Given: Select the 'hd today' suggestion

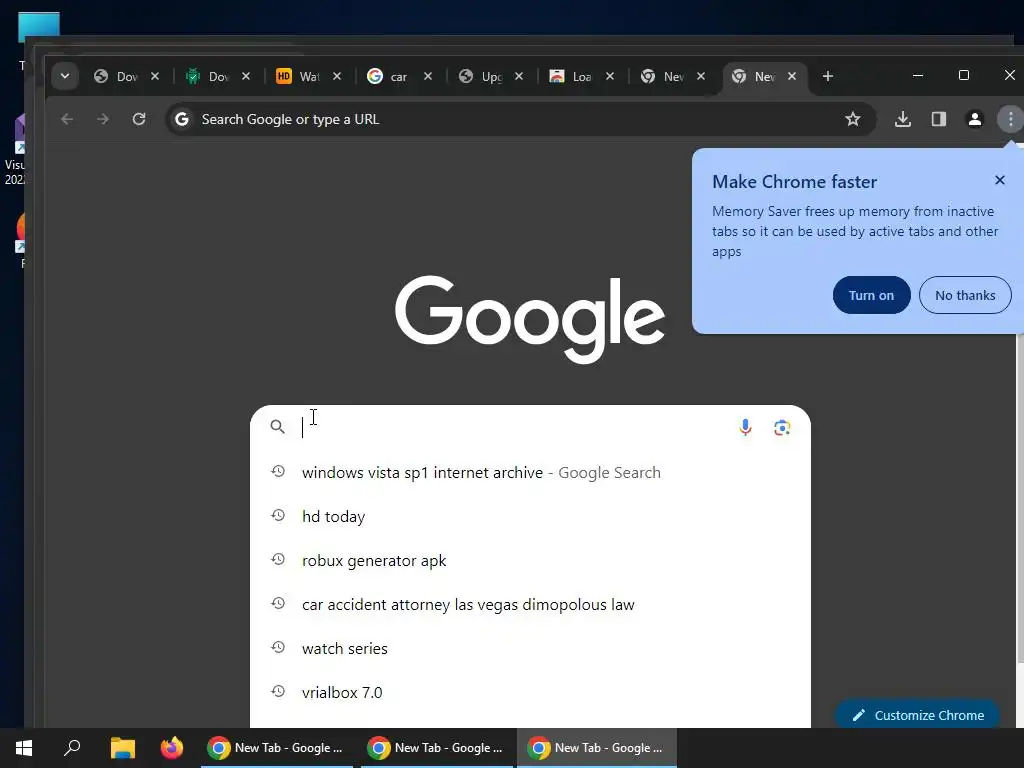Looking at the screenshot, I should (x=530, y=517).
